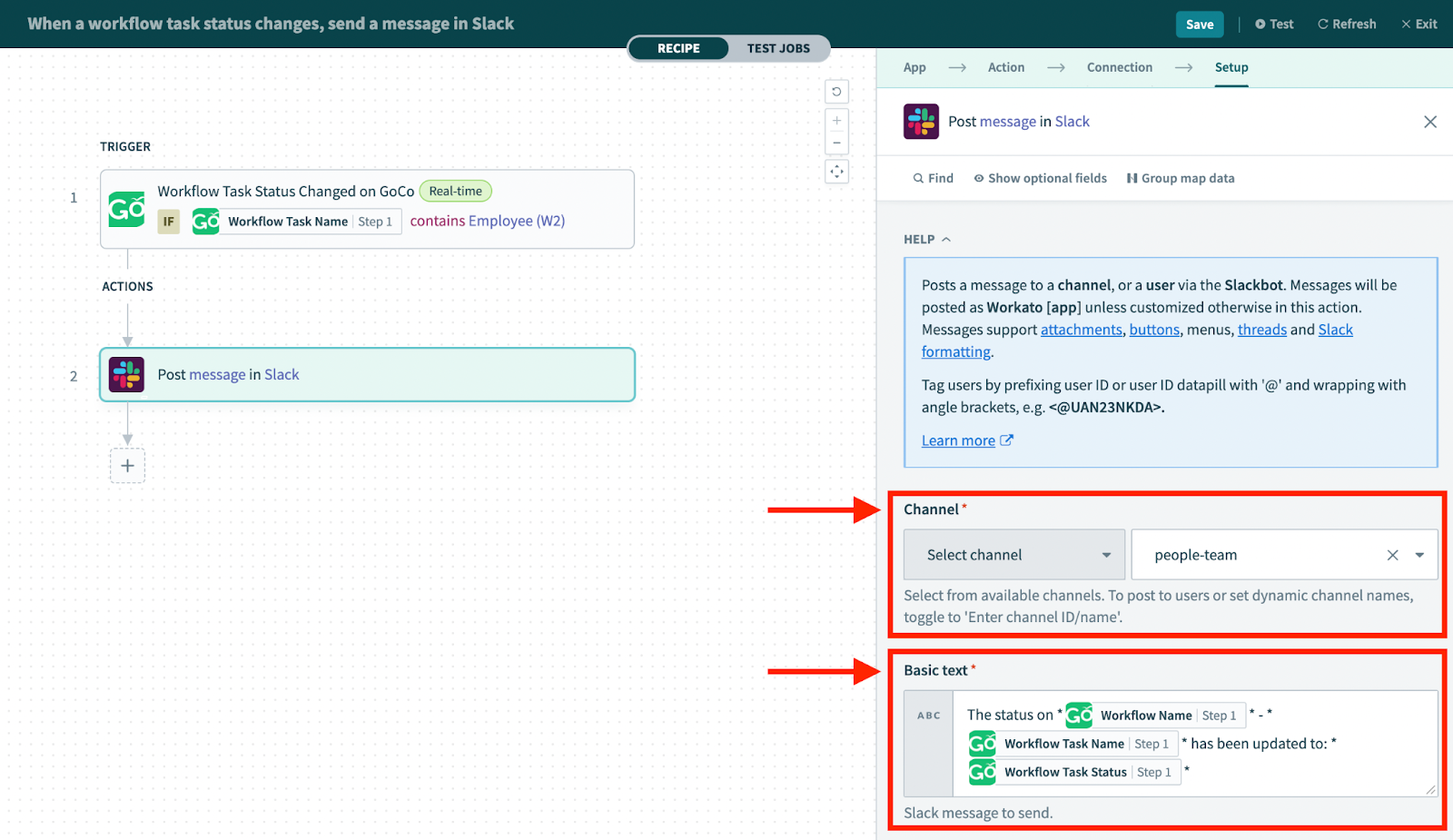The image size is (1453, 840).
Task: Go to the Connection tab
Action: point(1120,67)
